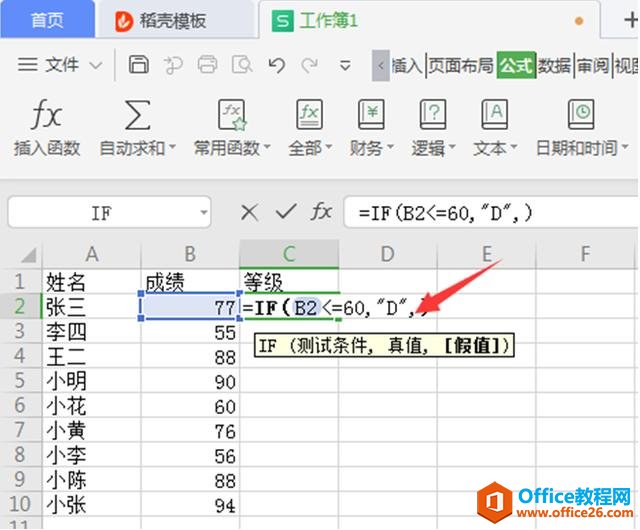Open the 文本 text functions icon
Image resolution: width=640 pixels, height=530 pixels.
[x=495, y=115]
